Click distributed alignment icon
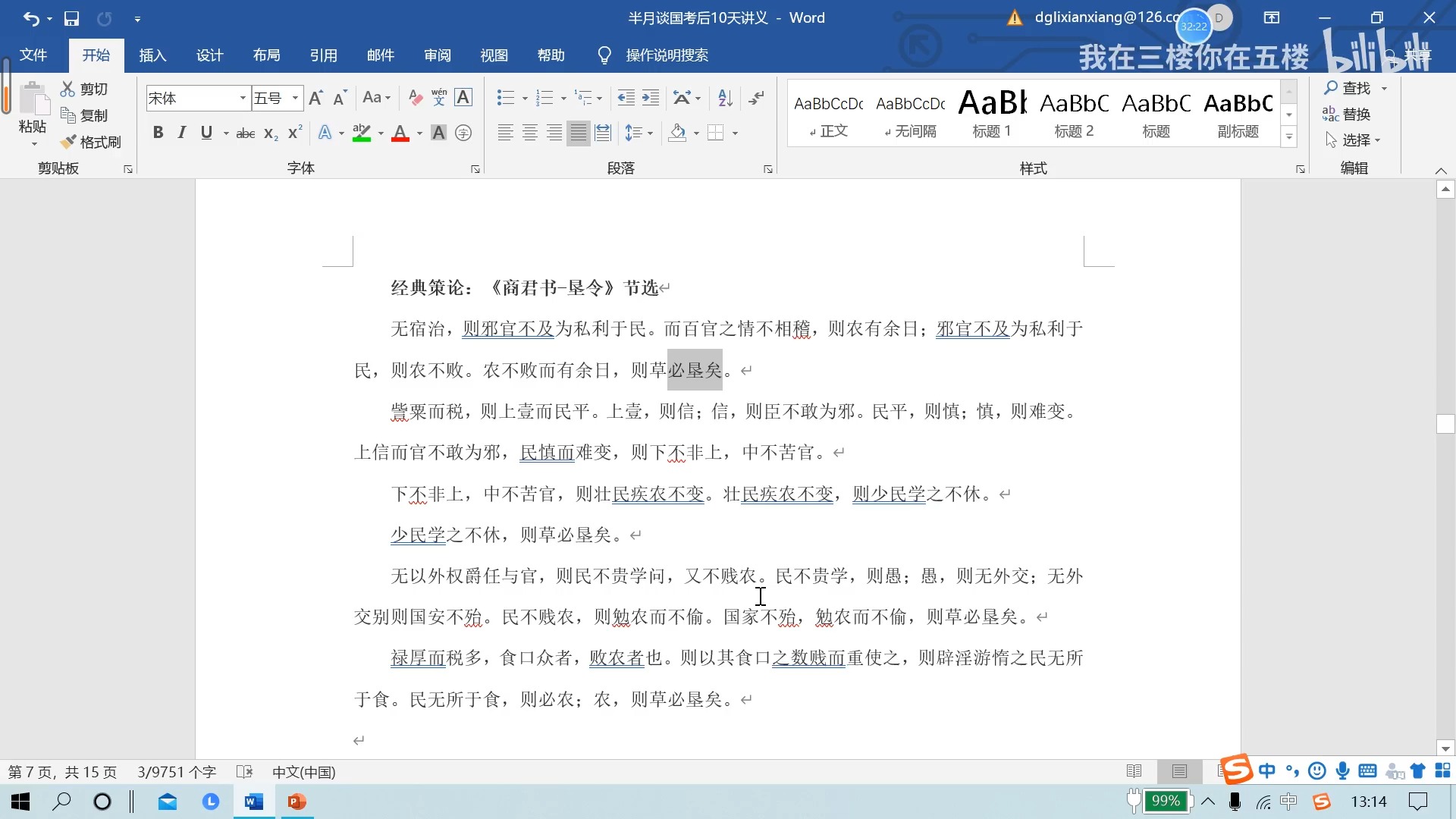Screen dimensions: 1456x819 603,133
